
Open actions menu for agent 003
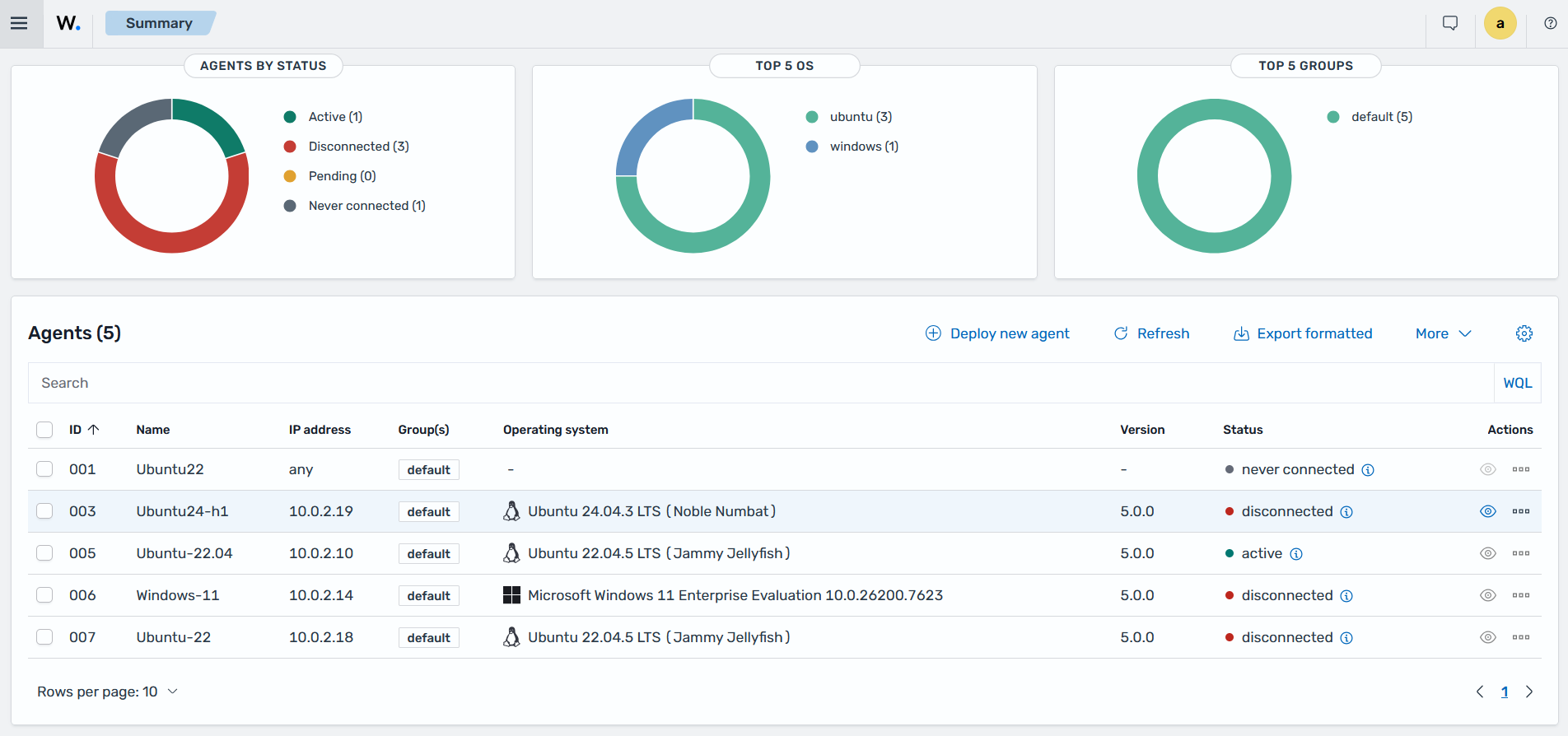point(1521,511)
